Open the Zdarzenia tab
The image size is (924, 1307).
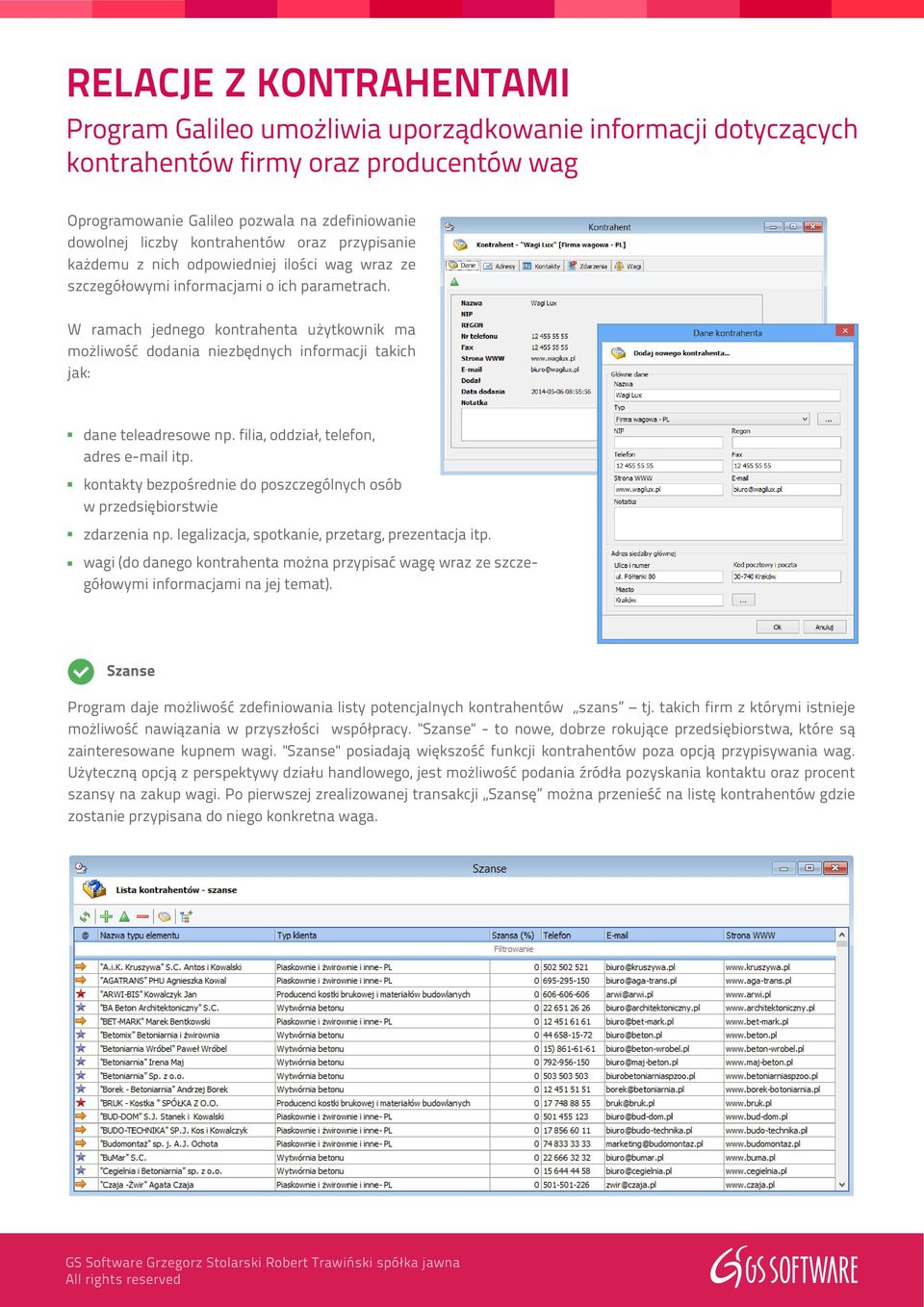pos(588,266)
